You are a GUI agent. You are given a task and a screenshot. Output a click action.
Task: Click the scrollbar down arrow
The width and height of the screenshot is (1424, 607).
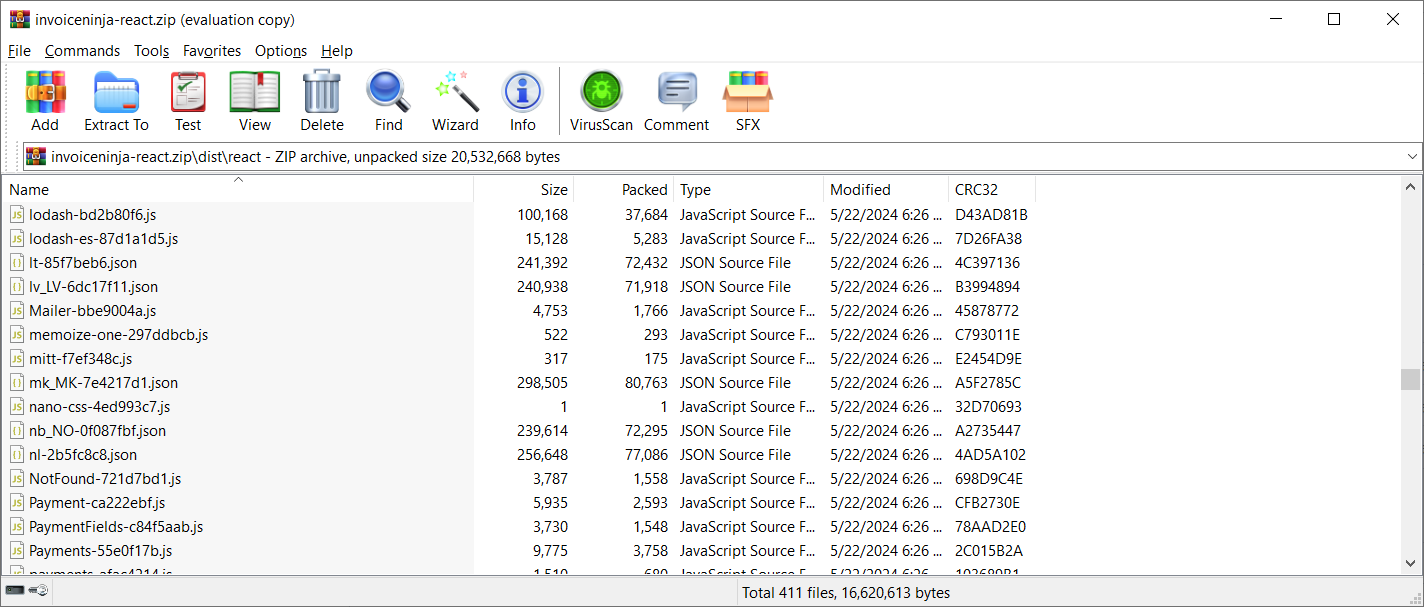1410,563
